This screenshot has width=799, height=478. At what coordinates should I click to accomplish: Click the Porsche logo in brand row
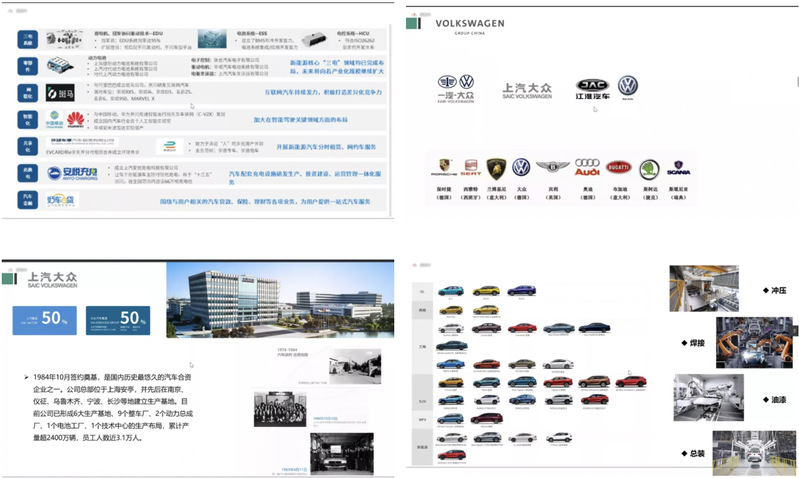tap(444, 167)
